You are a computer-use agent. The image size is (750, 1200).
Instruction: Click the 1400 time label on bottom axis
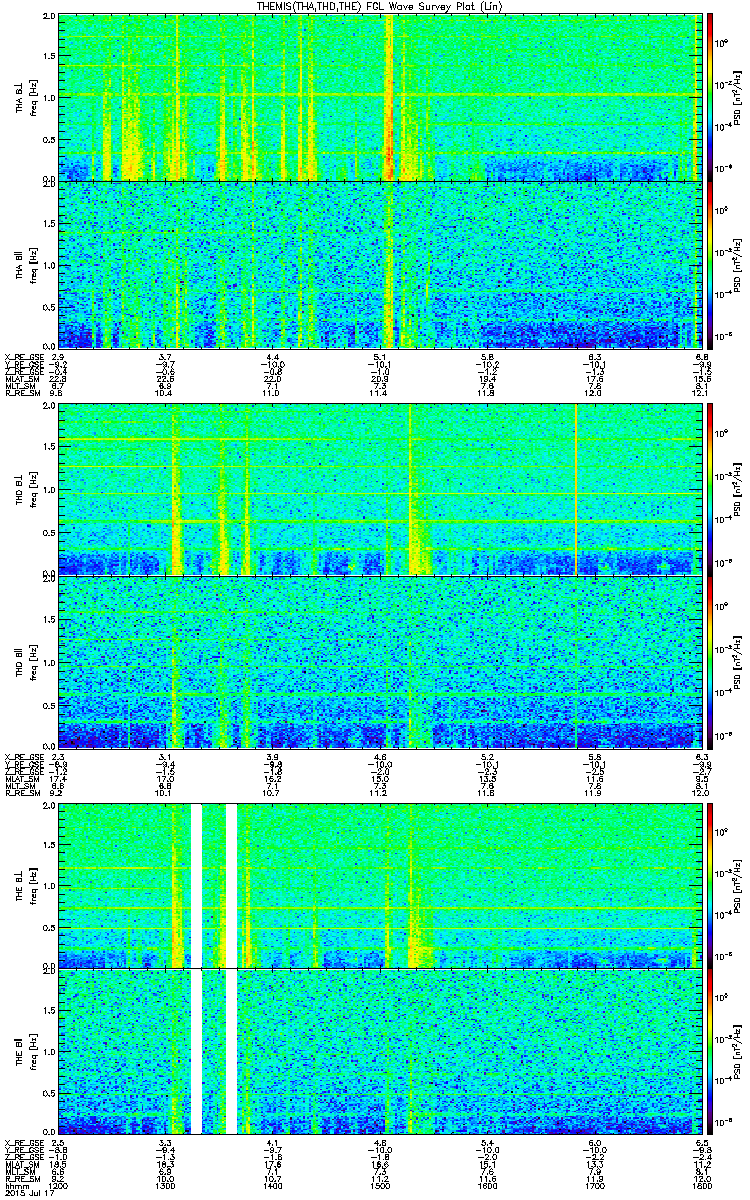click(x=272, y=1185)
